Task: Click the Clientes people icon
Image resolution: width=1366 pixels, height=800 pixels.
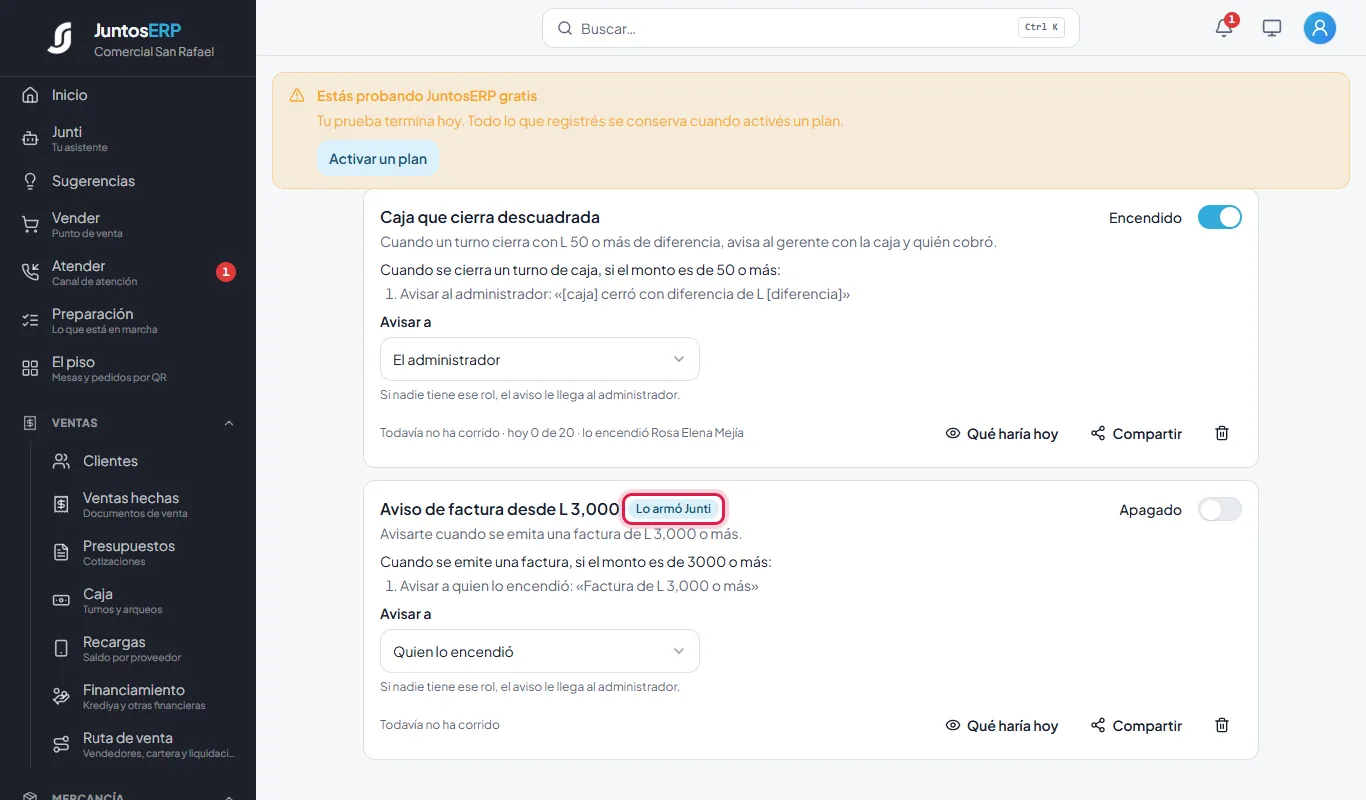Action: pyautogui.click(x=61, y=461)
